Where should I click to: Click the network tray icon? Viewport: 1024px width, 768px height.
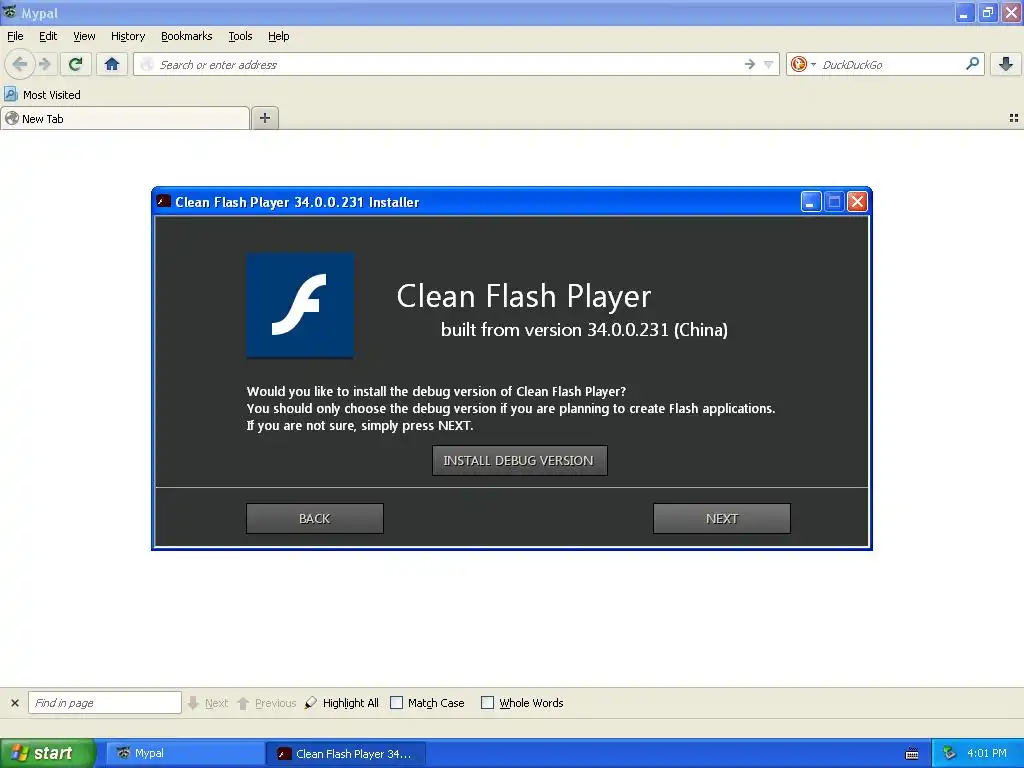[x=950, y=753]
